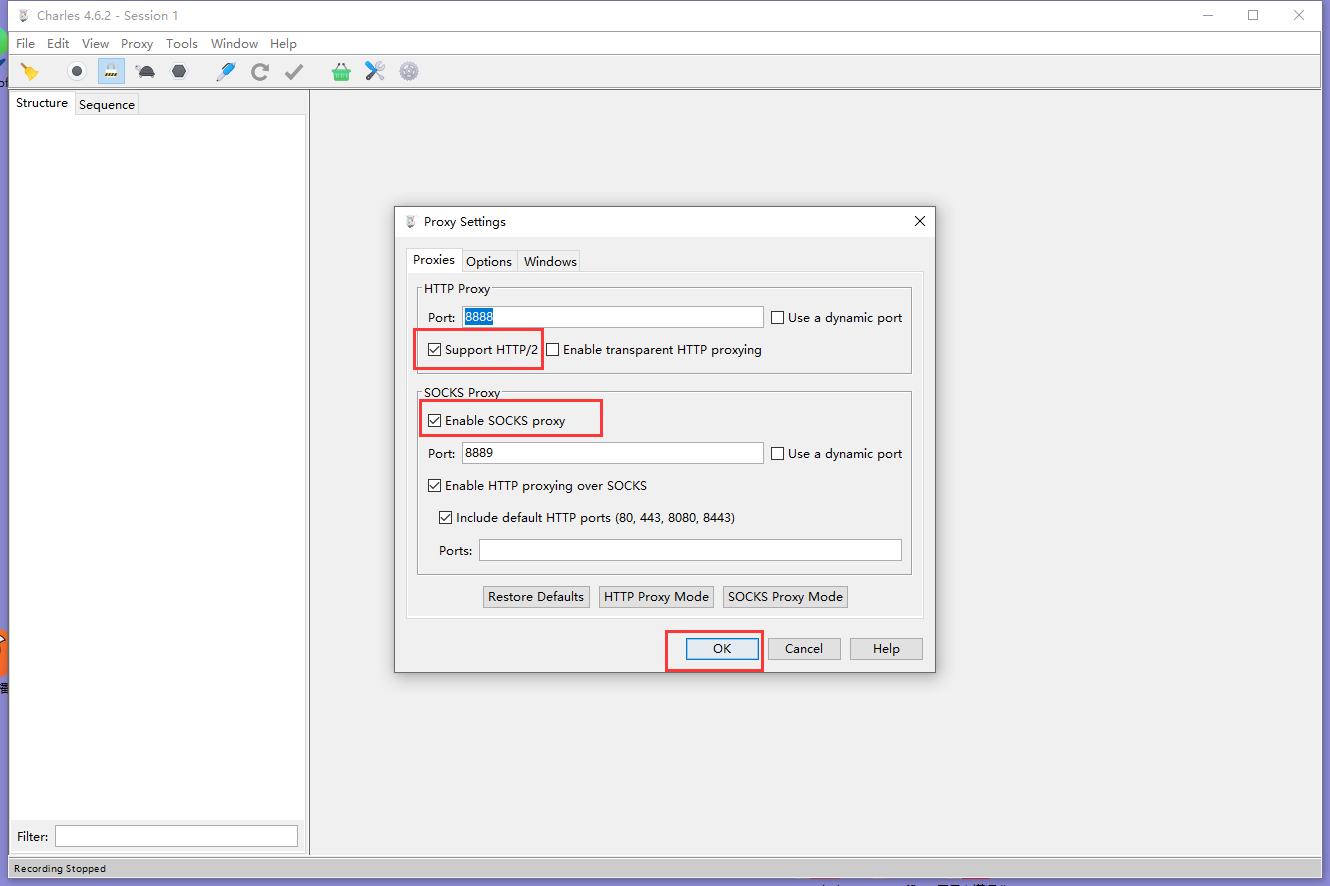Open the File menu

click(26, 44)
